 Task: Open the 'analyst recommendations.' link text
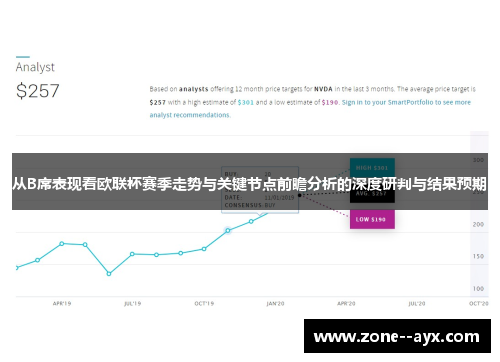[190, 115]
